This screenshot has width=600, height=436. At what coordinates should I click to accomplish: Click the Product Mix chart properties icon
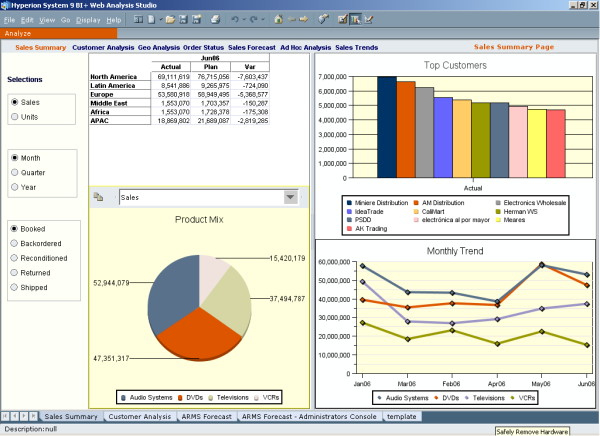(x=98, y=196)
